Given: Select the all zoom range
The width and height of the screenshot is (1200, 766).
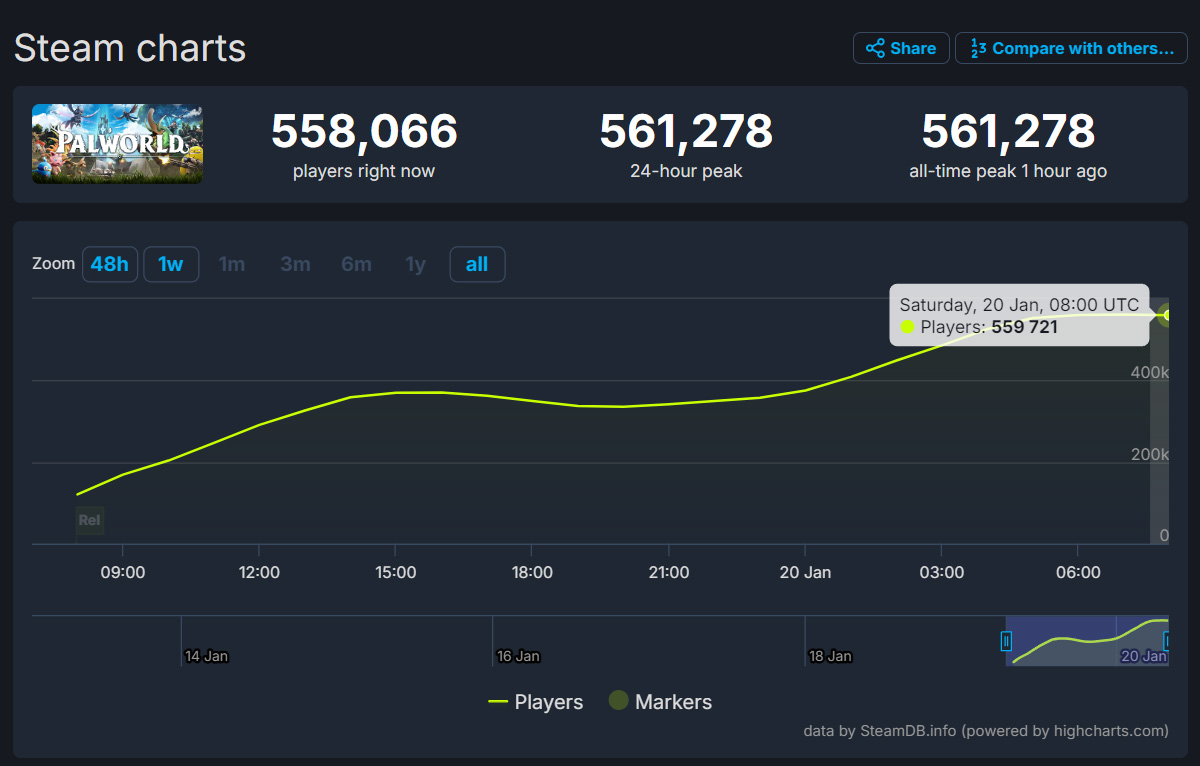Looking at the screenshot, I should pyautogui.click(x=477, y=264).
